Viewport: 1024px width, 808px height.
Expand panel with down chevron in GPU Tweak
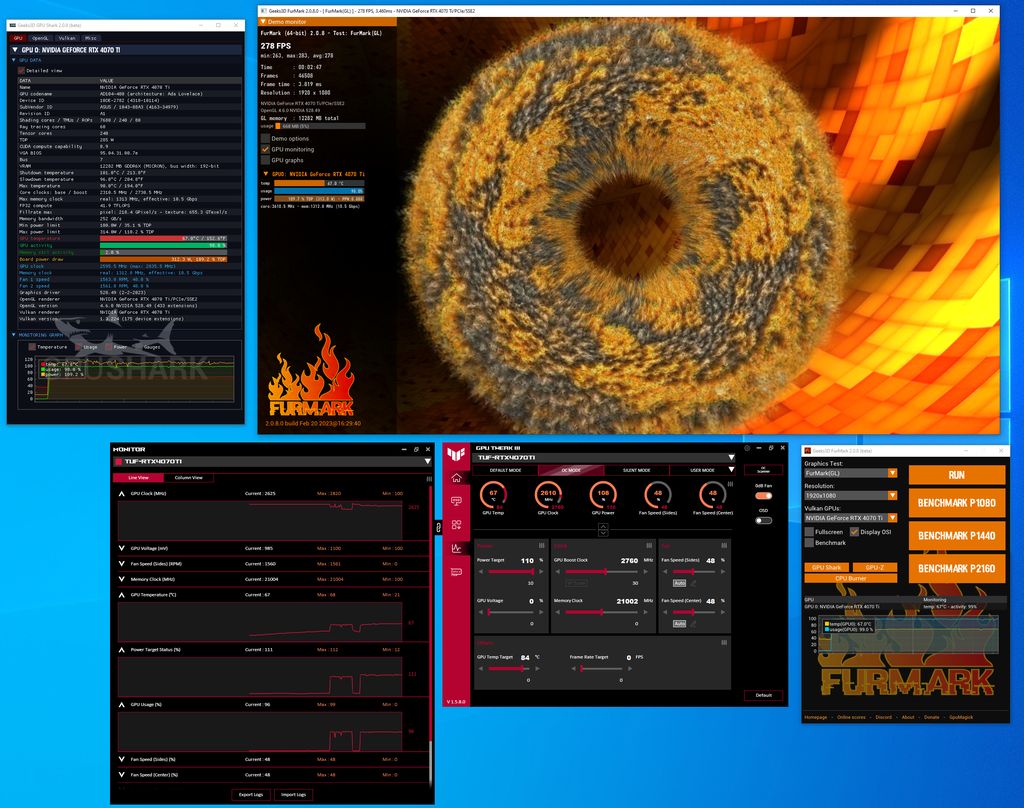[603, 533]
